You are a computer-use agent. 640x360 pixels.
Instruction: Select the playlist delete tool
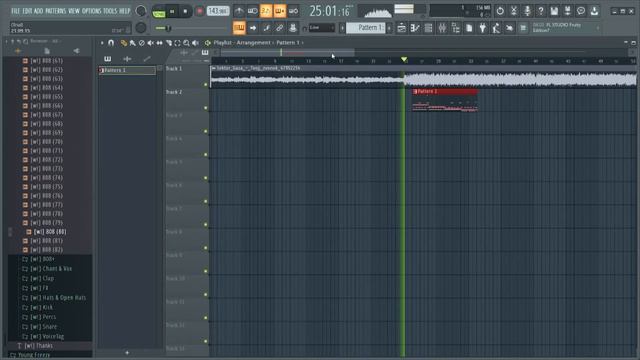(x=142, y=42)
